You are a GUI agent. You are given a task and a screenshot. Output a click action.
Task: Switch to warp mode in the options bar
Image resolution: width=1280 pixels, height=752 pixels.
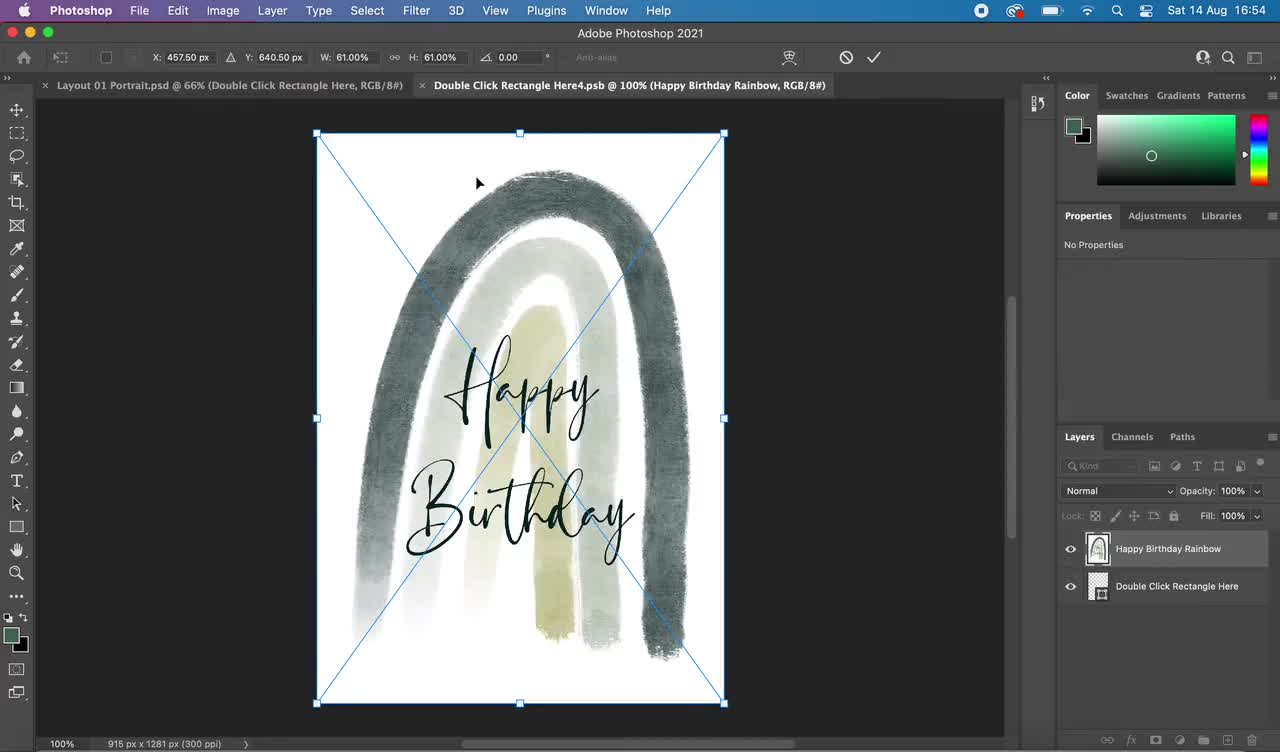(790, 58)
